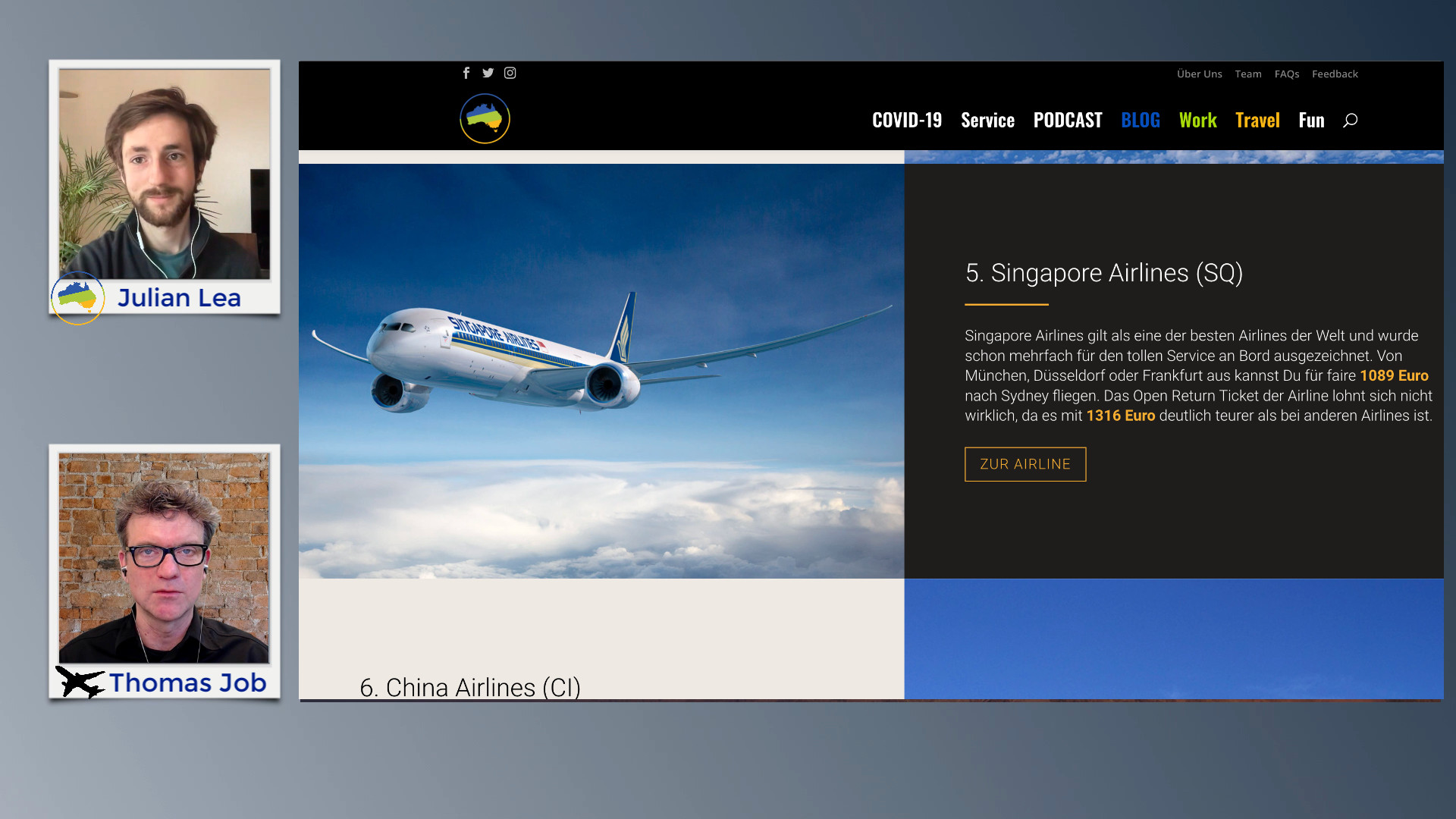Click the 1316 Euro price text

(x=1121, y=416)
